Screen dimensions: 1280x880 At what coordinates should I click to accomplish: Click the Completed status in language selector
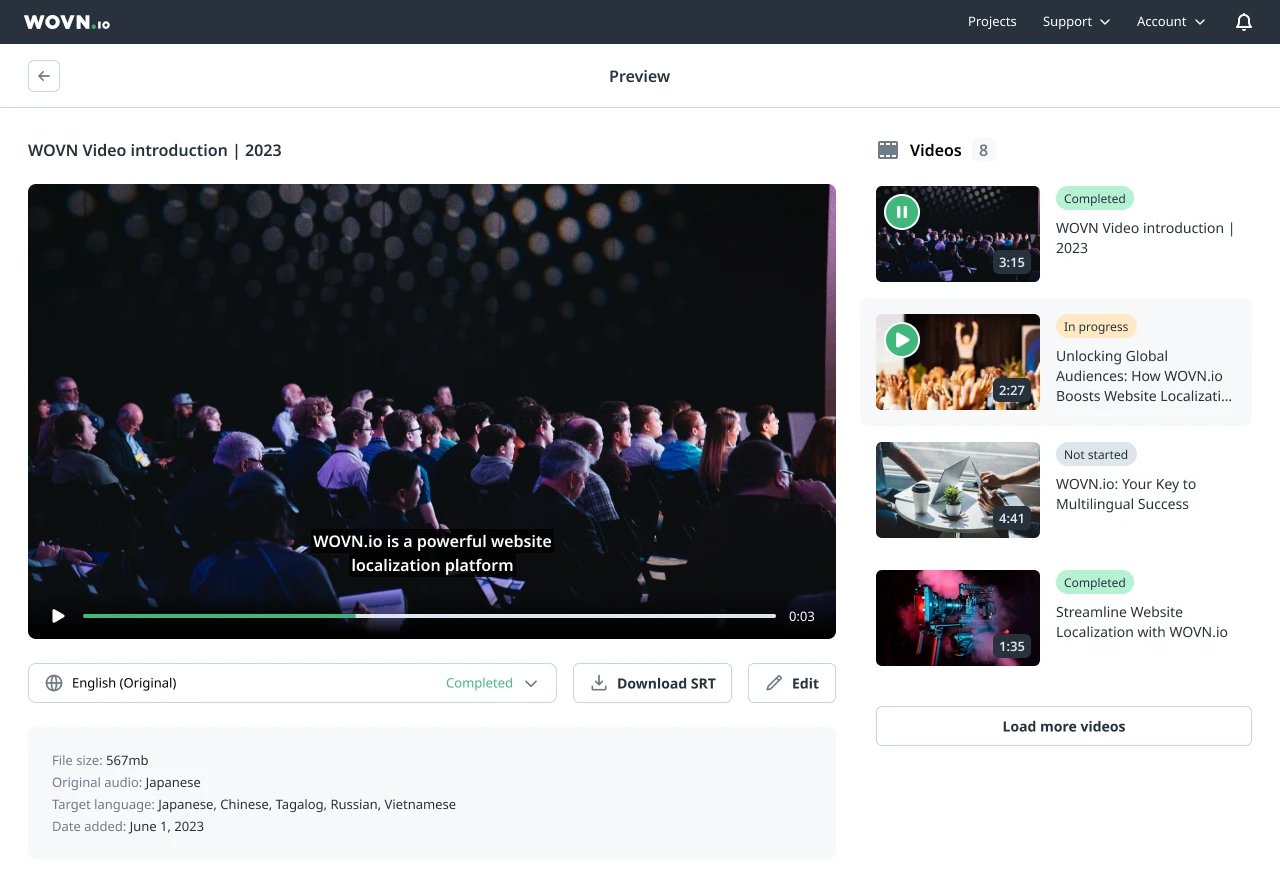[x=479, y=683]
